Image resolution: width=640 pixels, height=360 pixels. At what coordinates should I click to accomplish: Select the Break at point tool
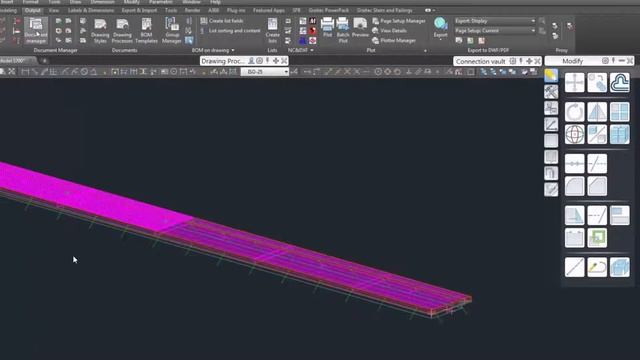click(574, 164)
